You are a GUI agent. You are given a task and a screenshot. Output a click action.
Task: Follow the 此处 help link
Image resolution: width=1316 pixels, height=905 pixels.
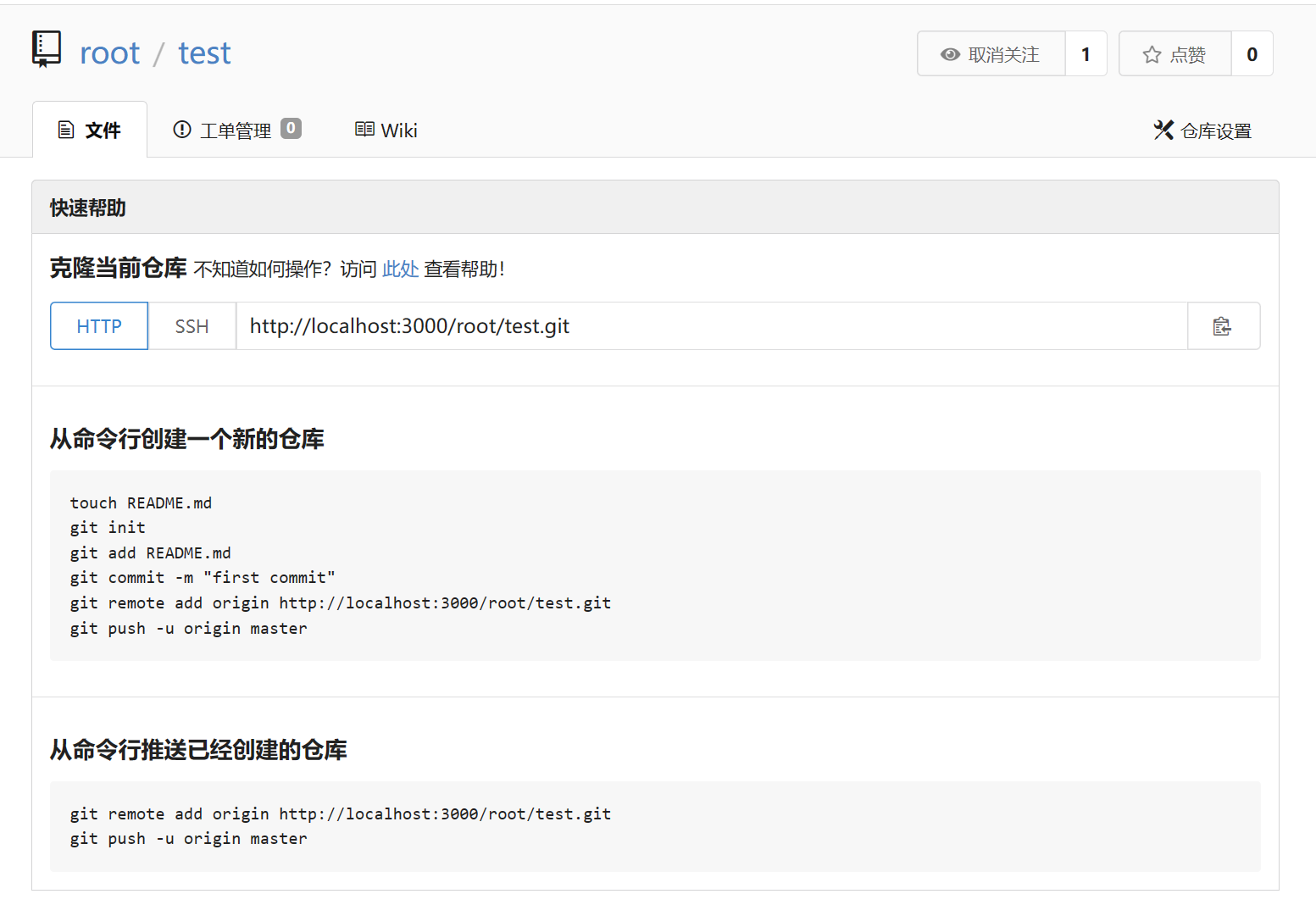click(x=400, y=269)
